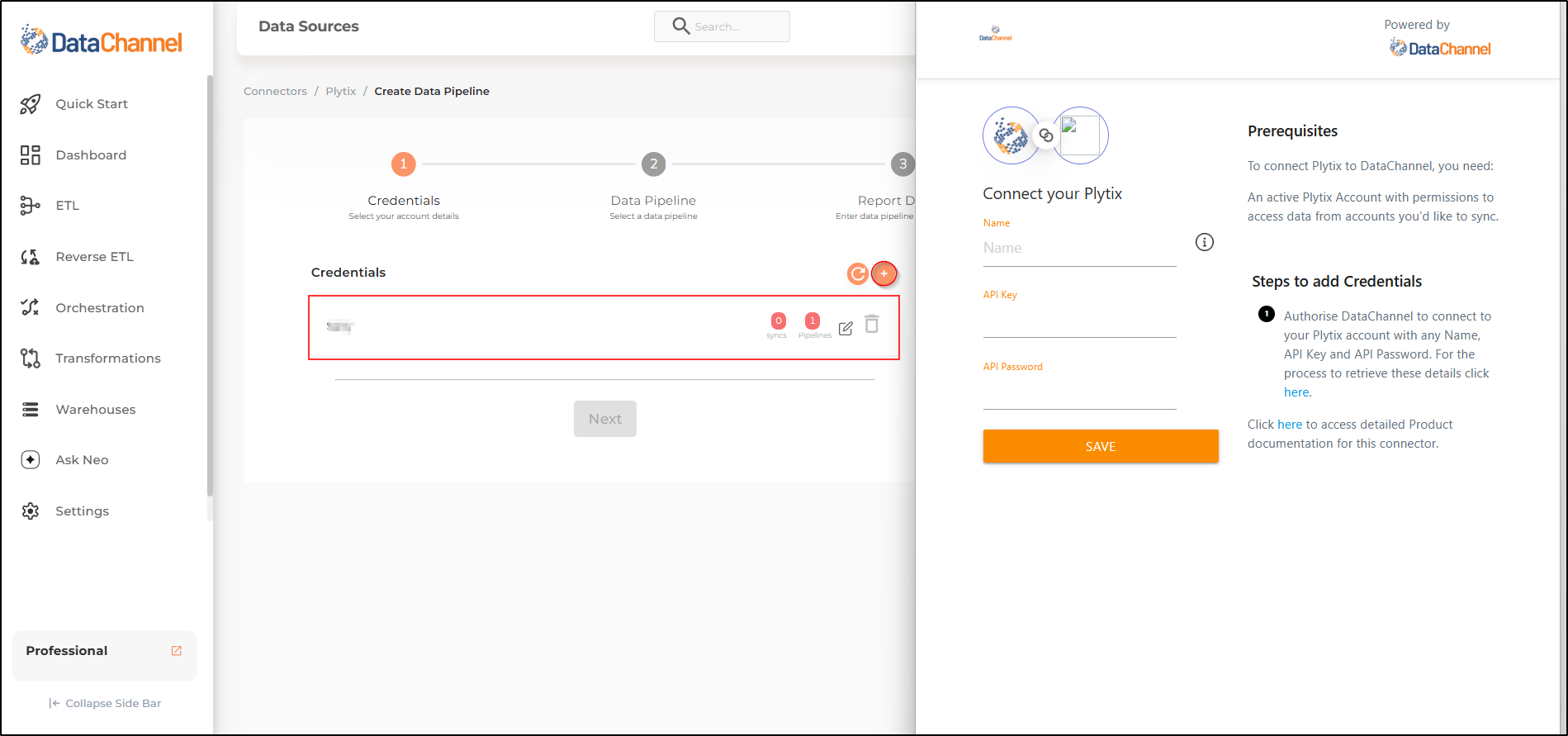Screen dimensions: 1568x736
Task: Click the Settings gear icon
Action: pos(31,511)
